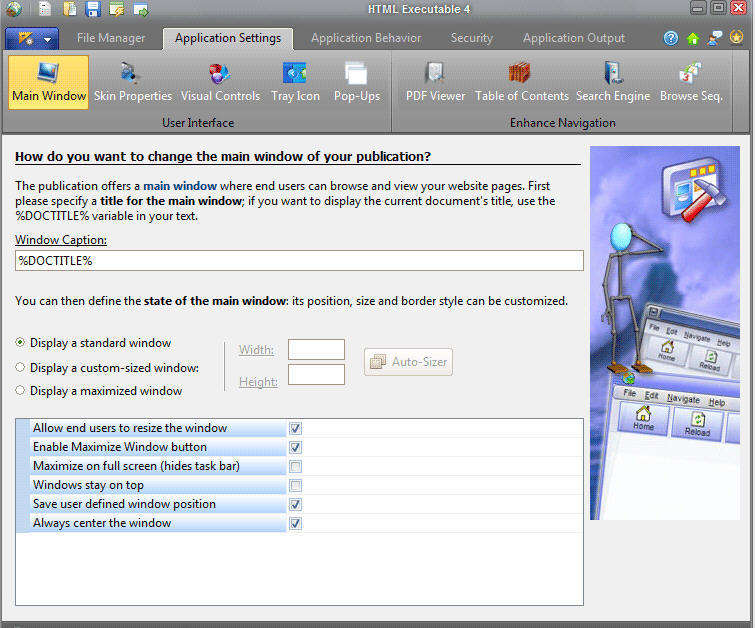
Task: Go to the Security tab
Action: pyautogui.click(x=472, y=38)
